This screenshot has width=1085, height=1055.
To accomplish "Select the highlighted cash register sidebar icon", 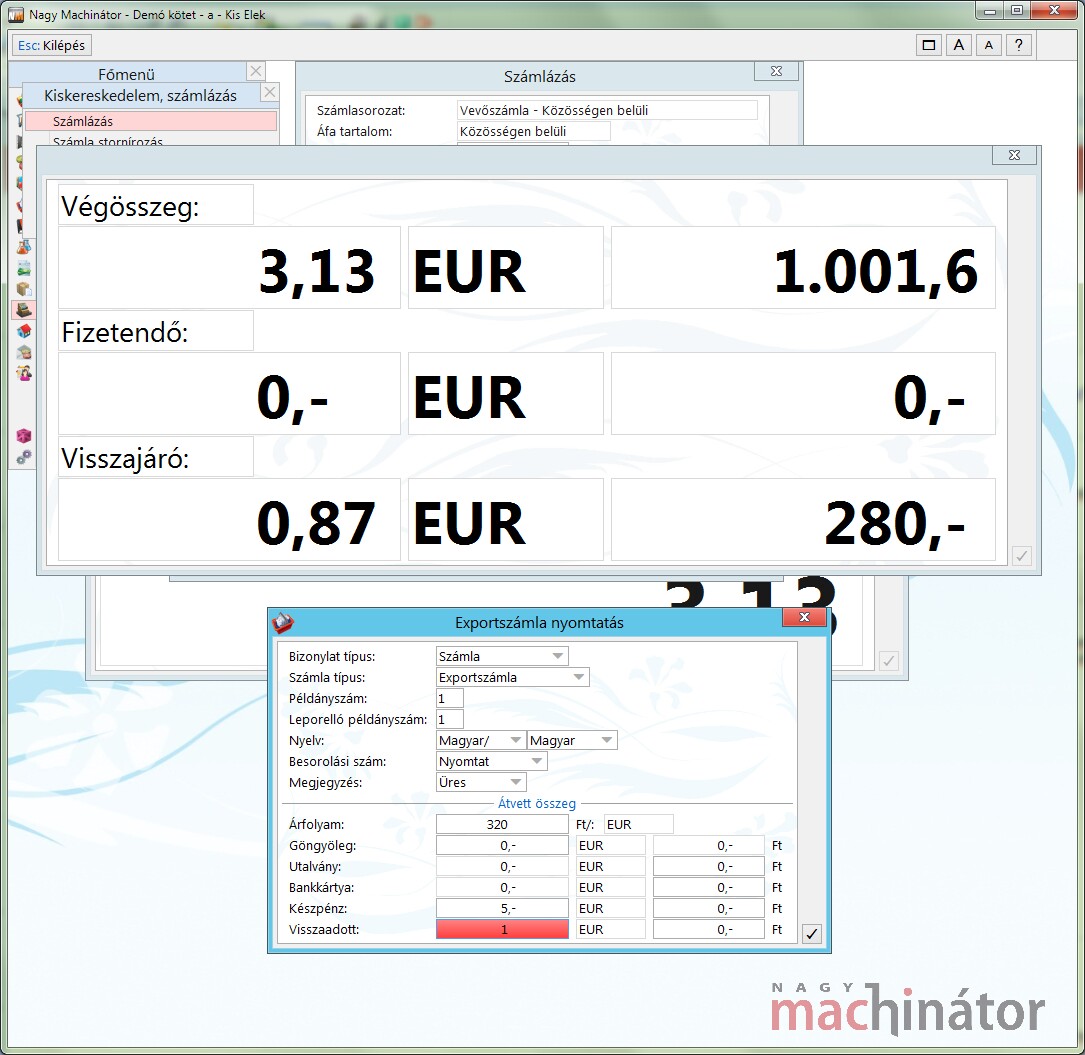I will tap(24, 310).
